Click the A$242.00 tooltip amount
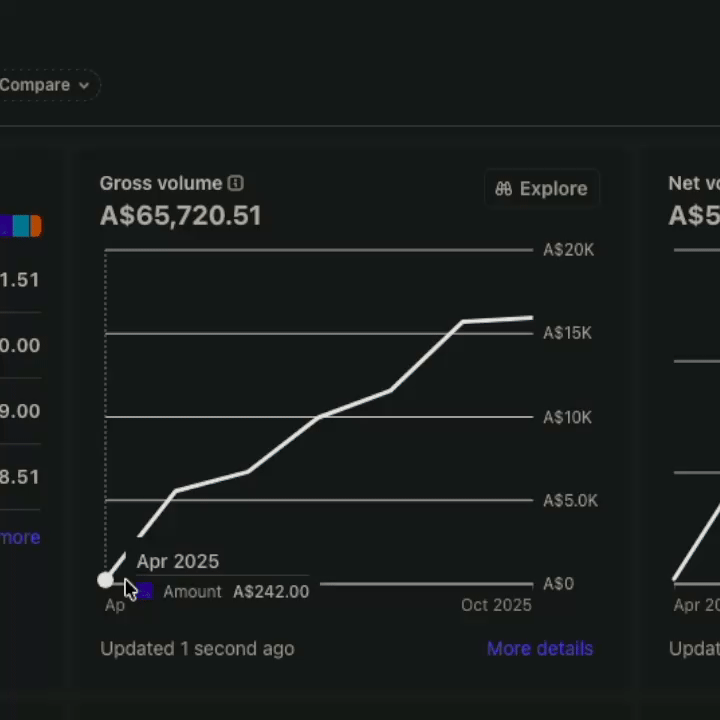The height and width of the screenshot is (720, 720). pyautogui.click(x=271, y=591)
